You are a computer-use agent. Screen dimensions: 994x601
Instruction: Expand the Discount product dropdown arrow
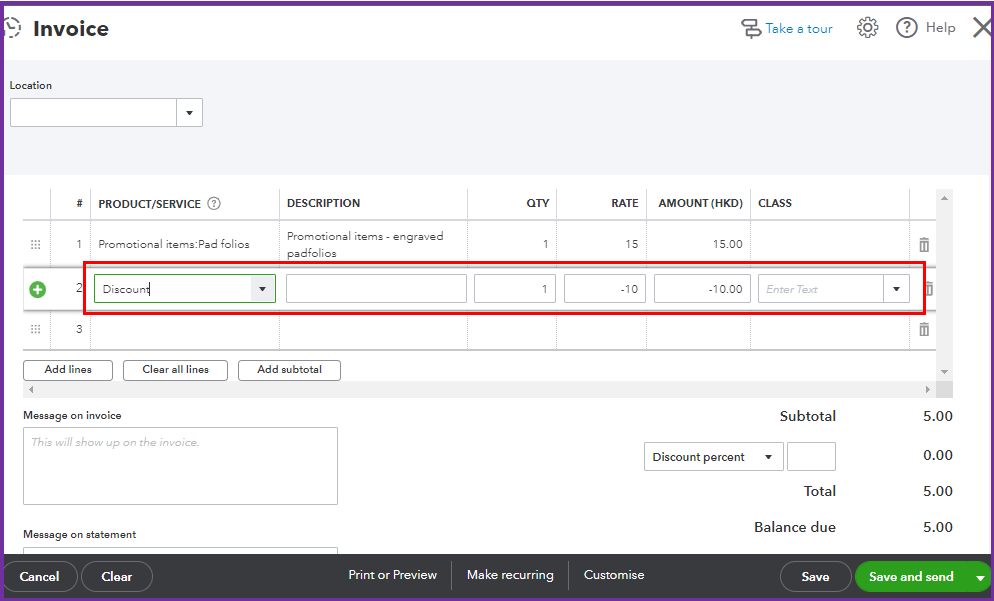(262, 289)
